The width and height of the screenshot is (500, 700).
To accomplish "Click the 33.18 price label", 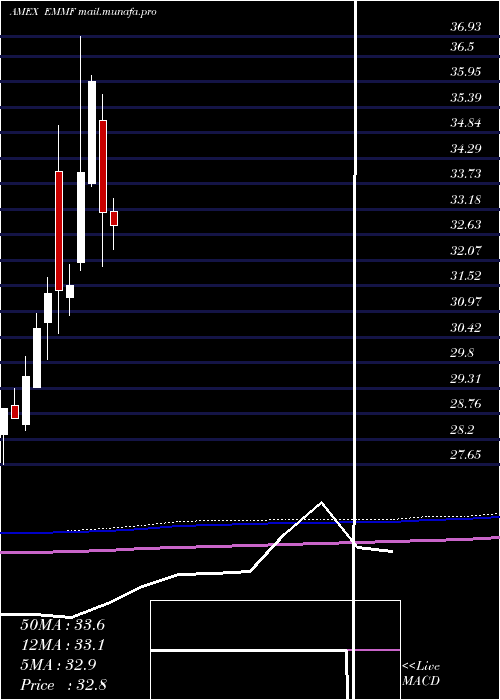I will click(466, 199).
